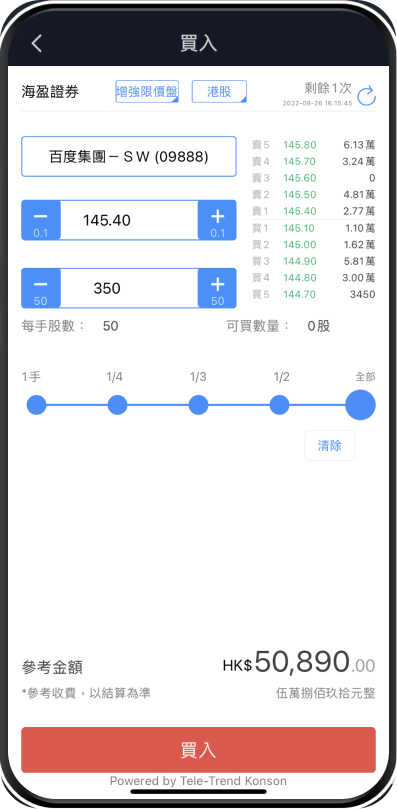This screenshot has height=809, width=397.
Task: Decrease price with the minus 0.1 button
Action: point(41,220)
